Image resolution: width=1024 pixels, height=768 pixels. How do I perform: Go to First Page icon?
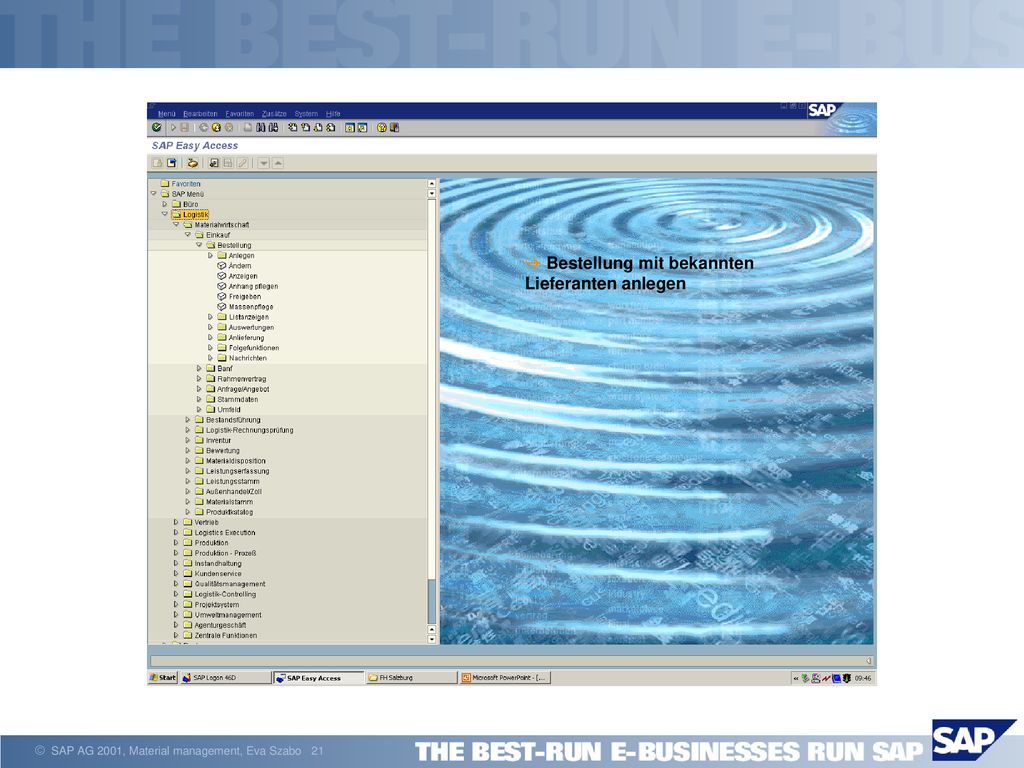[293, 127]
